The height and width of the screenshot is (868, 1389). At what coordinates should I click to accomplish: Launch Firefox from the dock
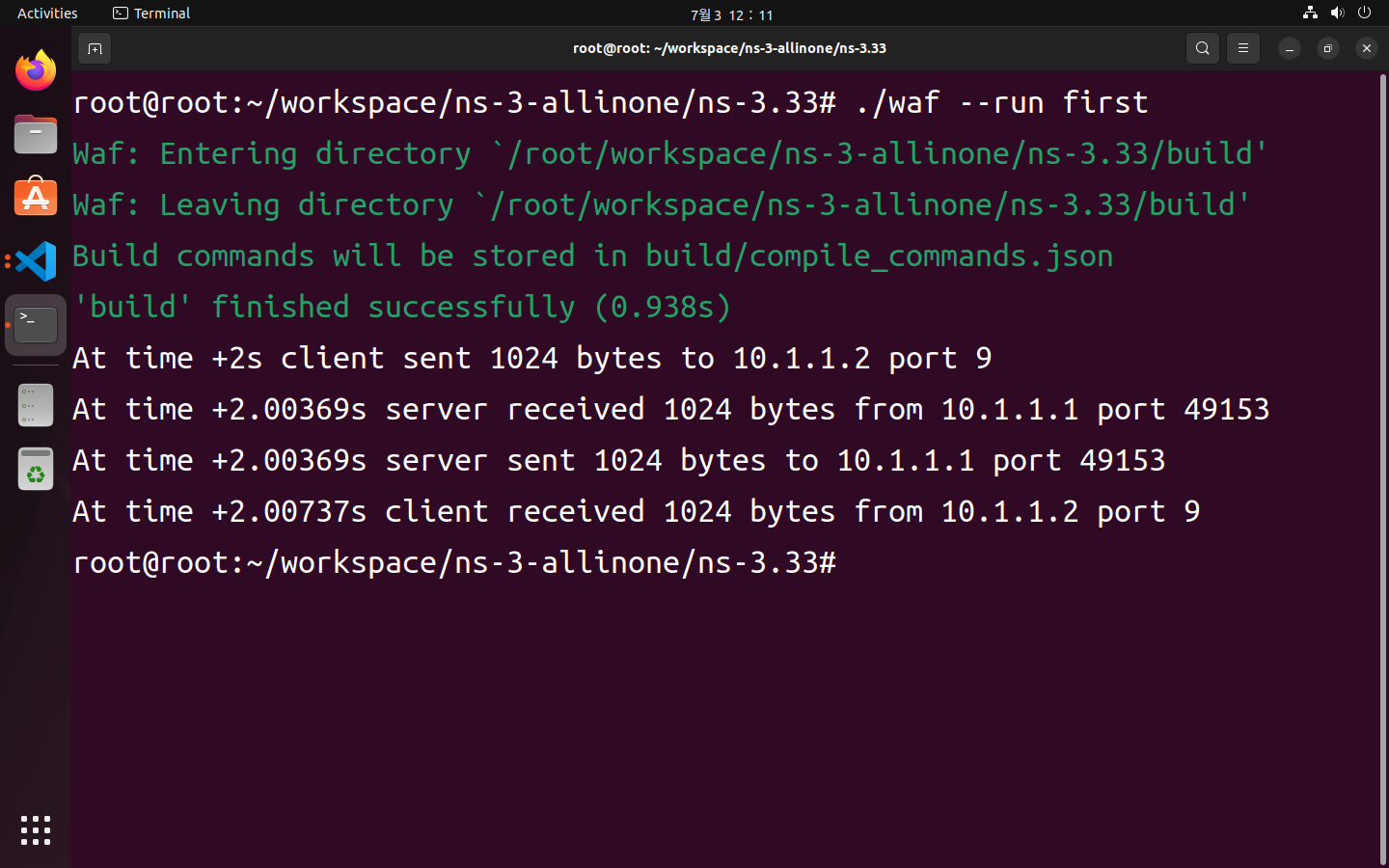(36, 70)
